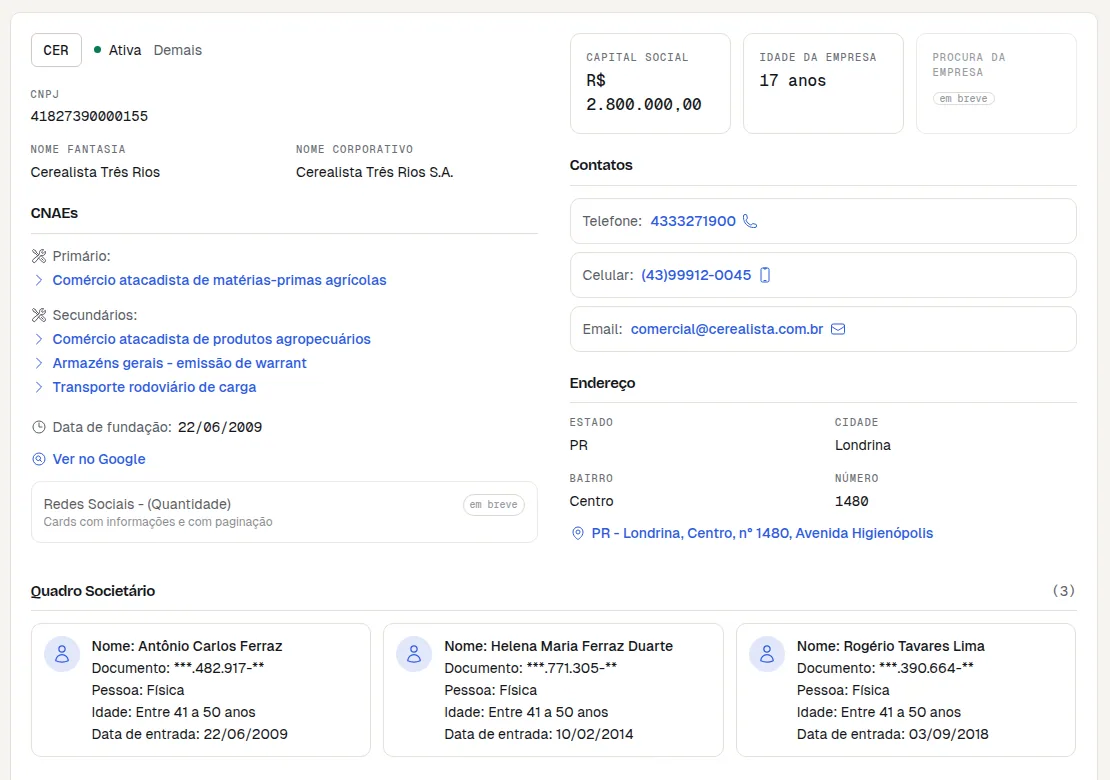This screenshot has height=780, width=1110.
Task: Click the Celular number (43)99912-0045
Action: click(696, 275)
